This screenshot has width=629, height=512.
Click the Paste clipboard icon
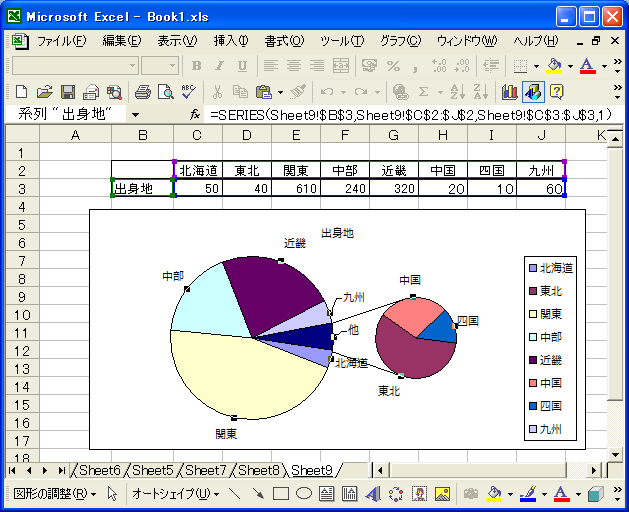(264, 92)
